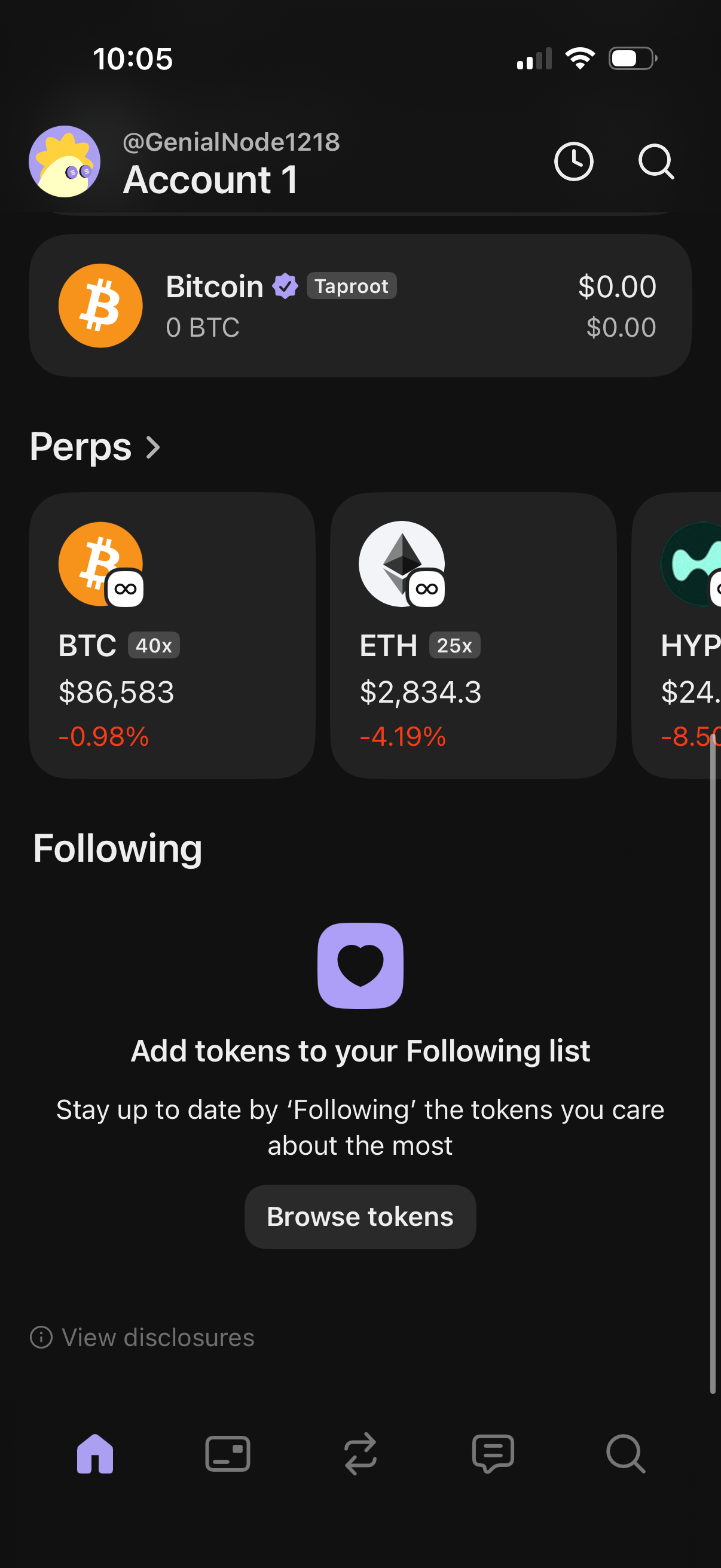The image size is (721, 1568).
Task: Open the Home tab house icon
Action: tap(95, 1455)
